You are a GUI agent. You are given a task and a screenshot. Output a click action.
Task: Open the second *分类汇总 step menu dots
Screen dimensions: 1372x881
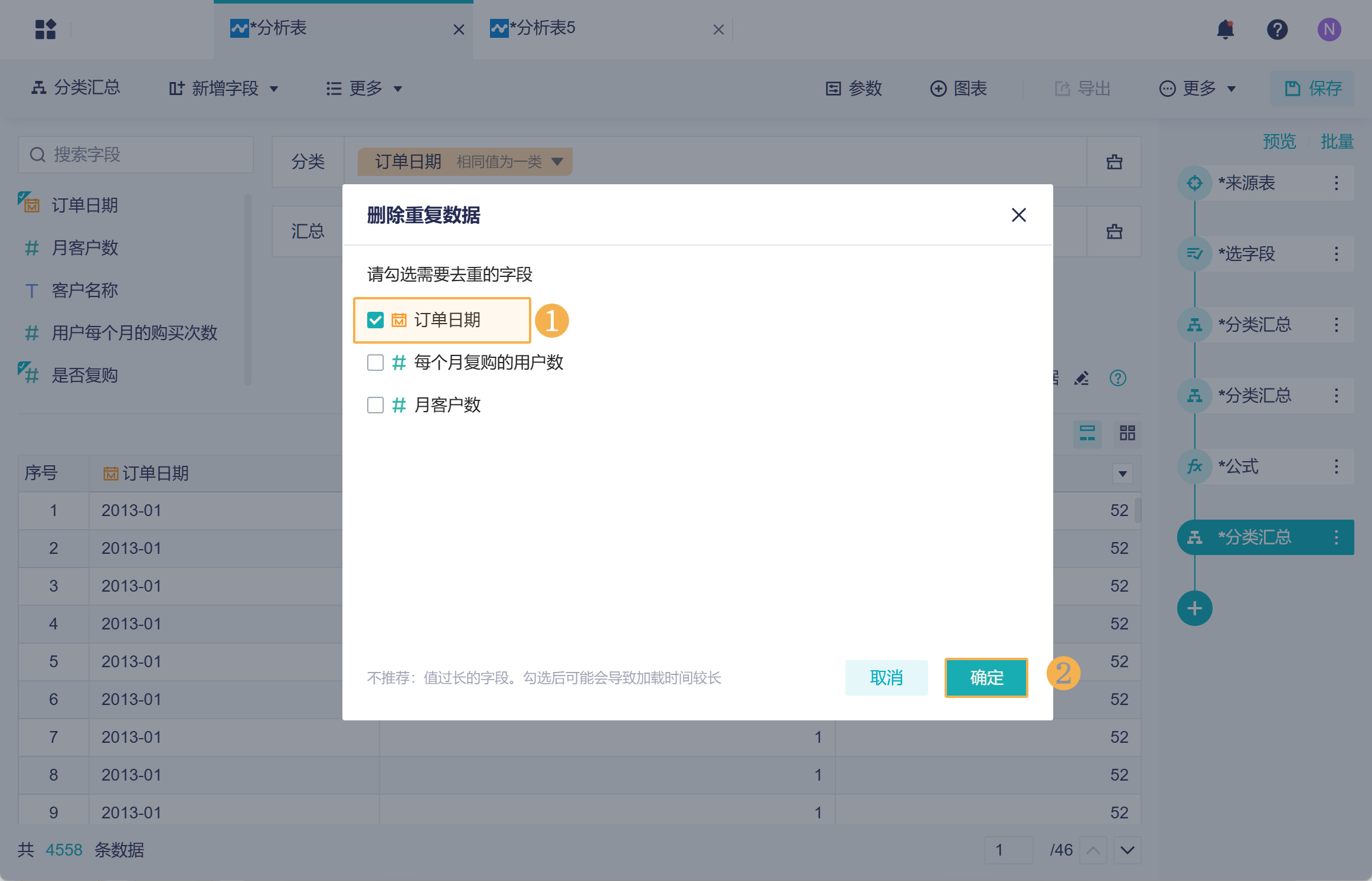coord(1337,396)
